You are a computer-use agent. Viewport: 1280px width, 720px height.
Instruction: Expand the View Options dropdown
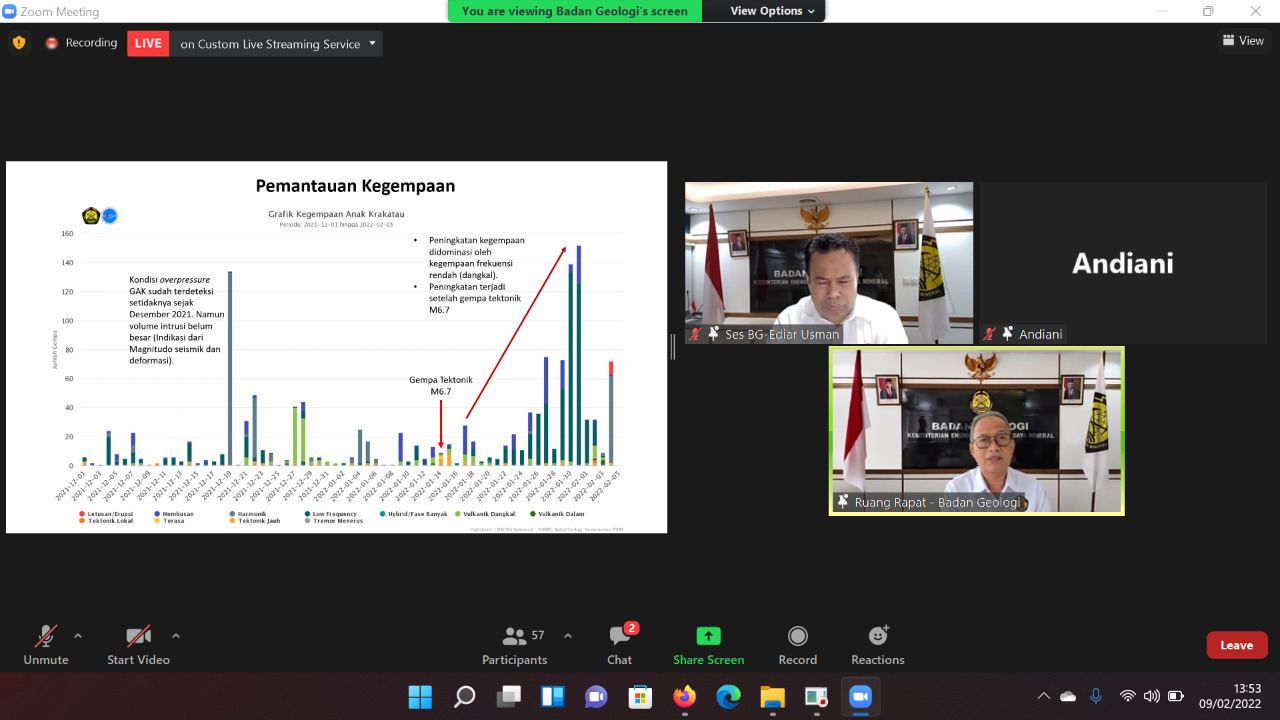click(772, 11)
